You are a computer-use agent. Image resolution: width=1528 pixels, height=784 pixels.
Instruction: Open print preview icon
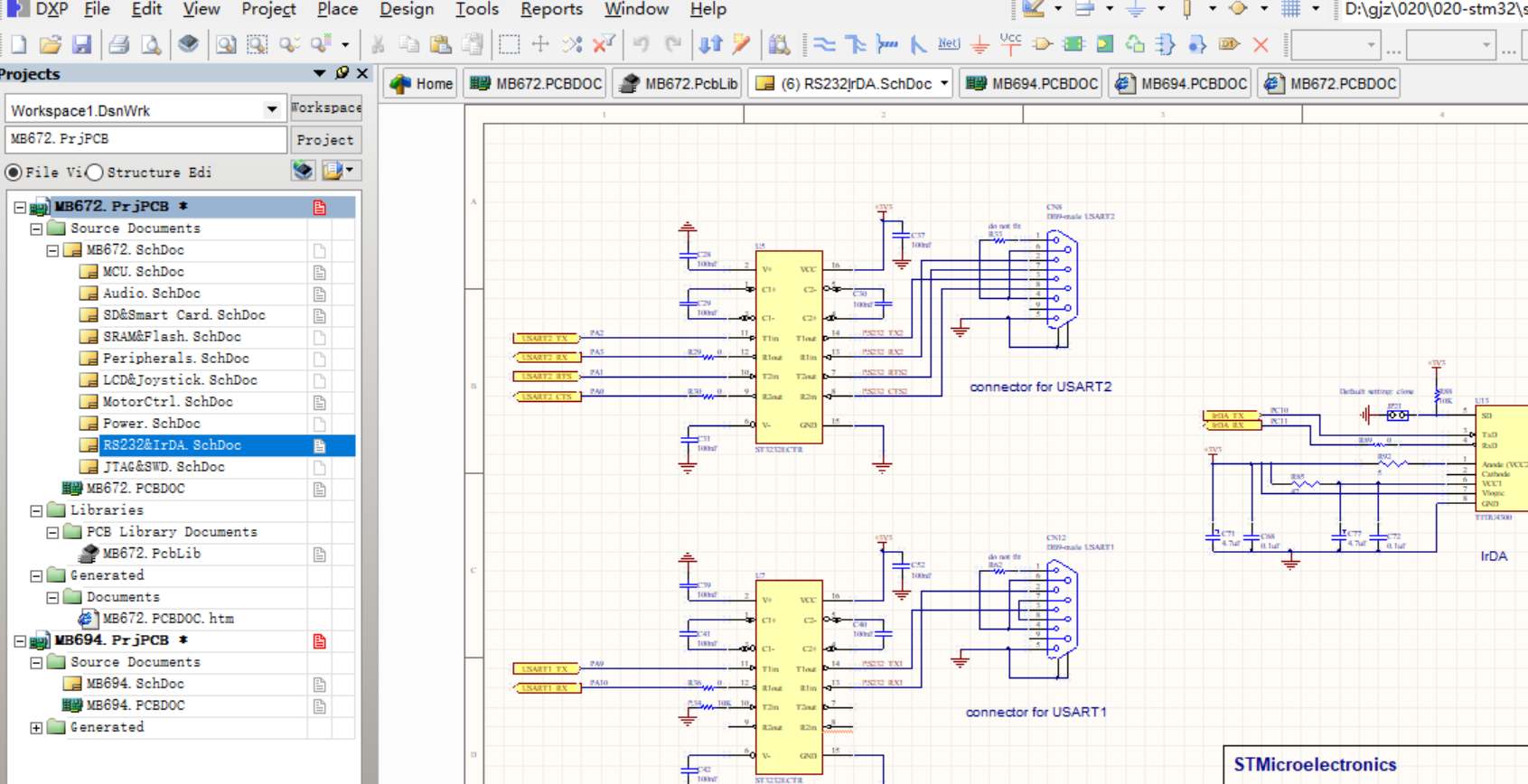pyautogui.click(x=151, y=44)
